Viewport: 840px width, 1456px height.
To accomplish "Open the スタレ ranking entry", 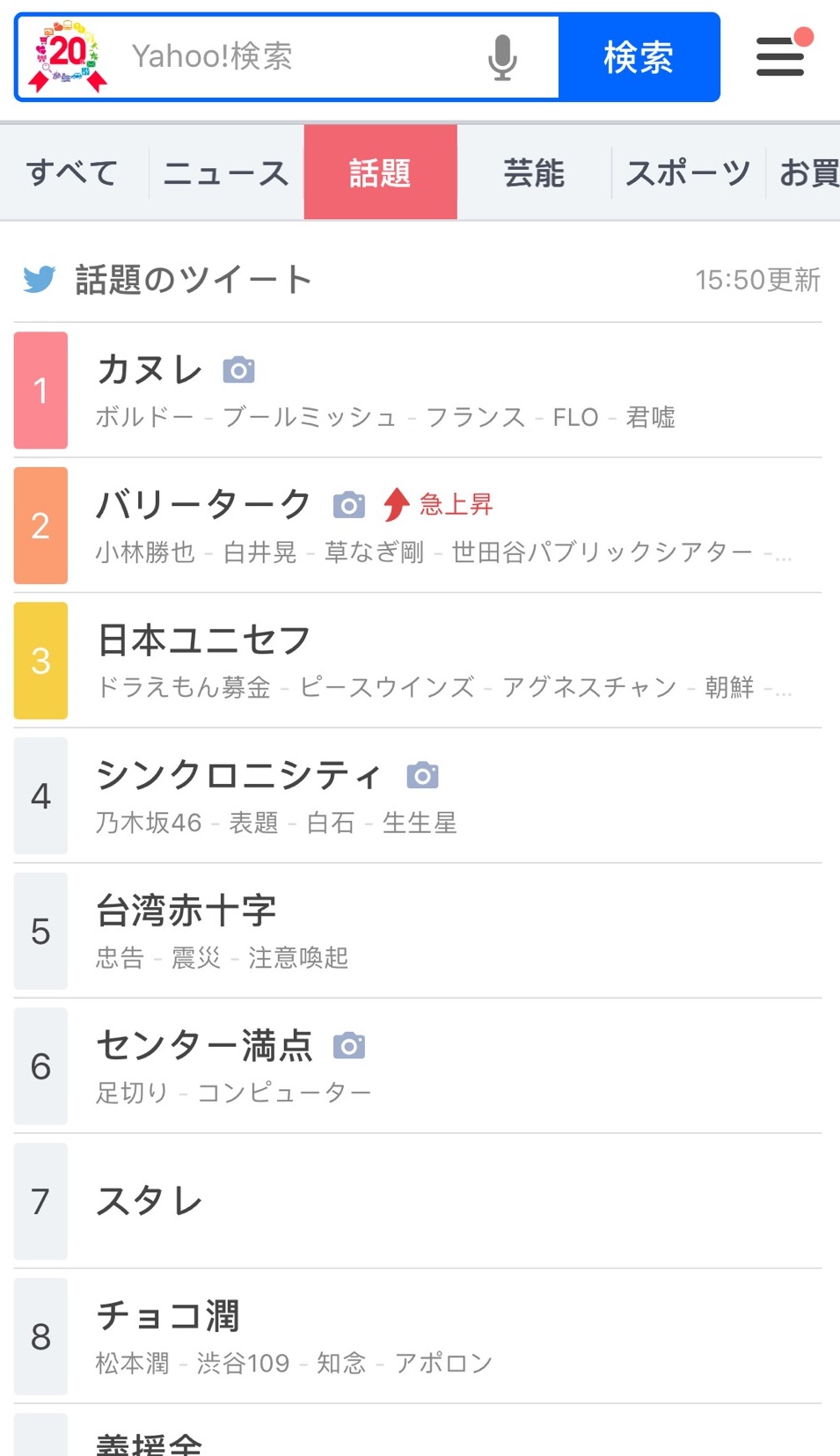I will click(418, 1201).
